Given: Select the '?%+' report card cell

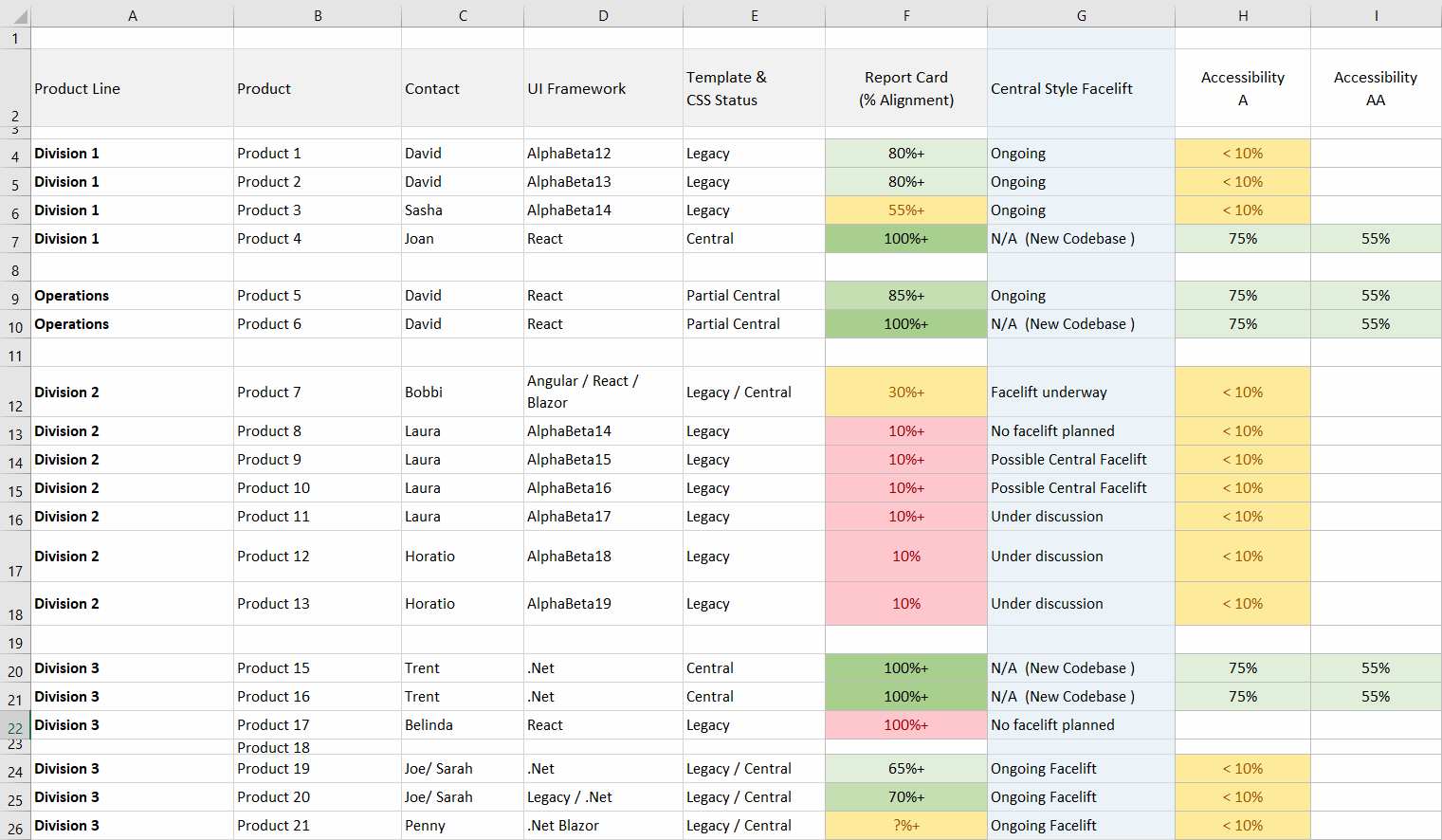Looking at the screenshot, I should pos(906,826).
